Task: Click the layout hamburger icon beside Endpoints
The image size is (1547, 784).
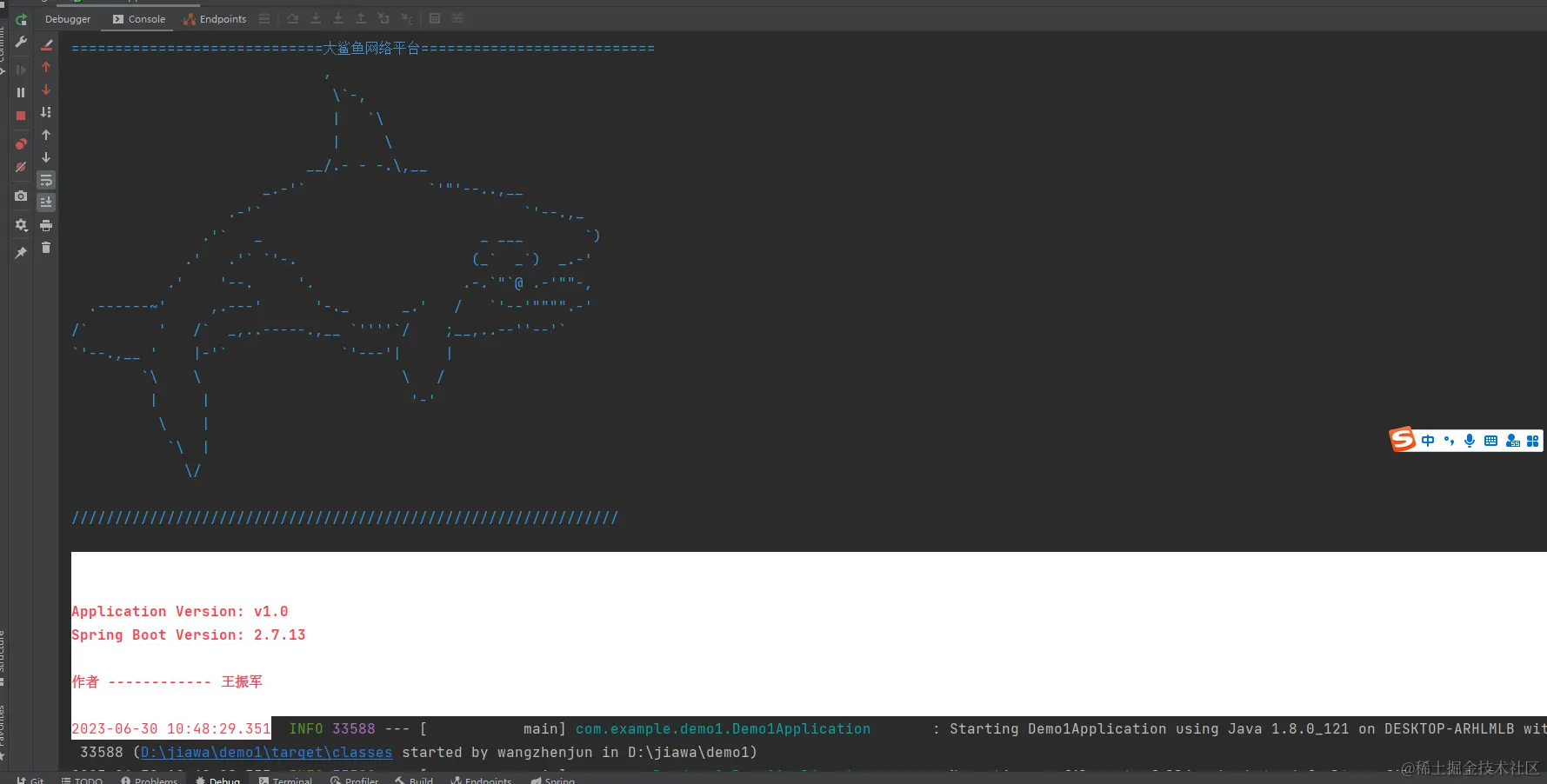Action: click(264, 18)
